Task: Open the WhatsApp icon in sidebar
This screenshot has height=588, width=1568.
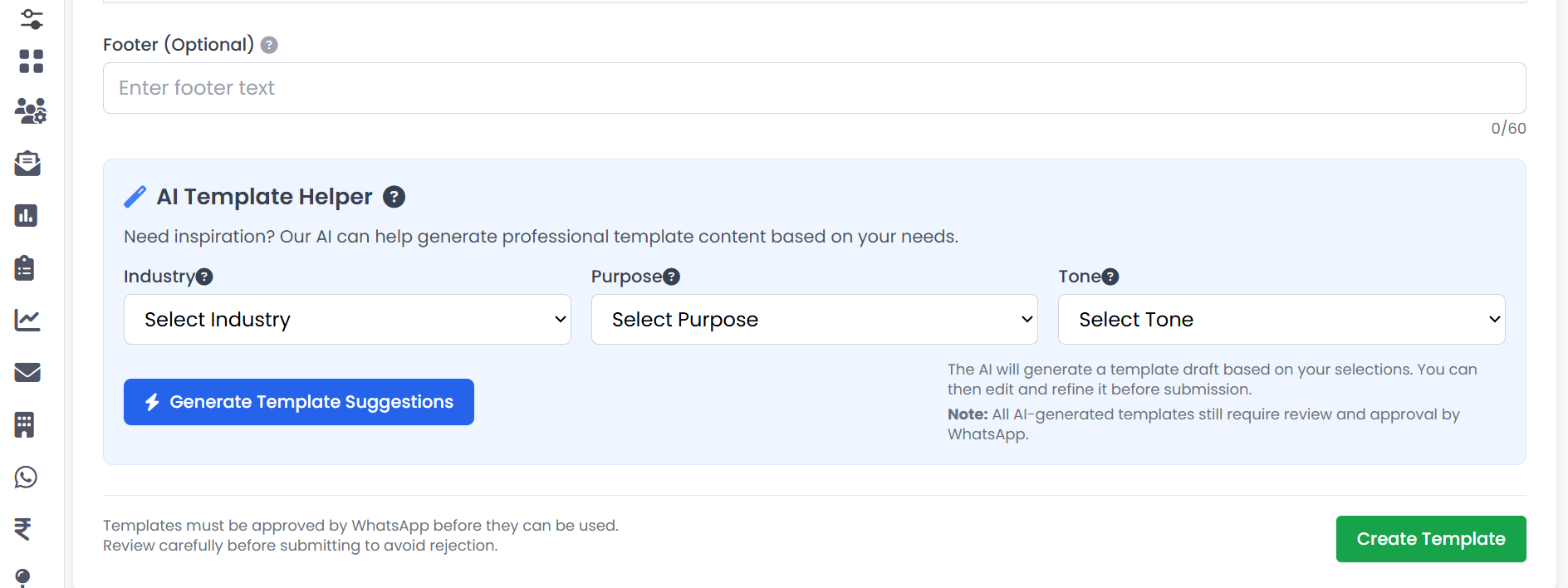Action: pos(26,477)
